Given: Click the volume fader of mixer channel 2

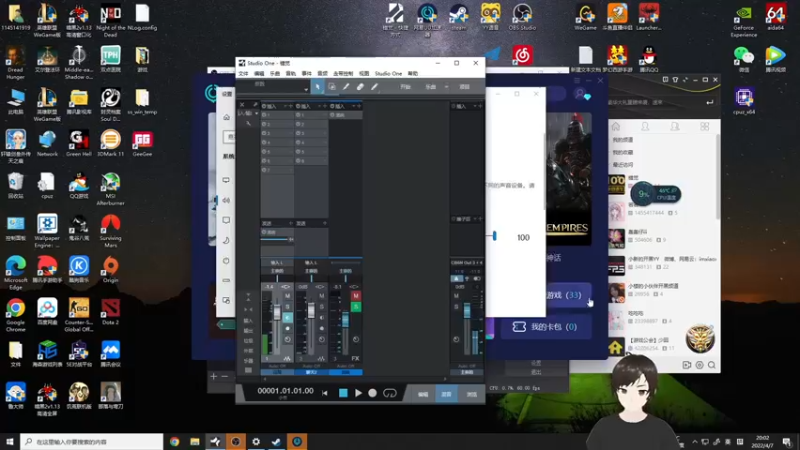Looking at the screenshot, I should point(311,310).
